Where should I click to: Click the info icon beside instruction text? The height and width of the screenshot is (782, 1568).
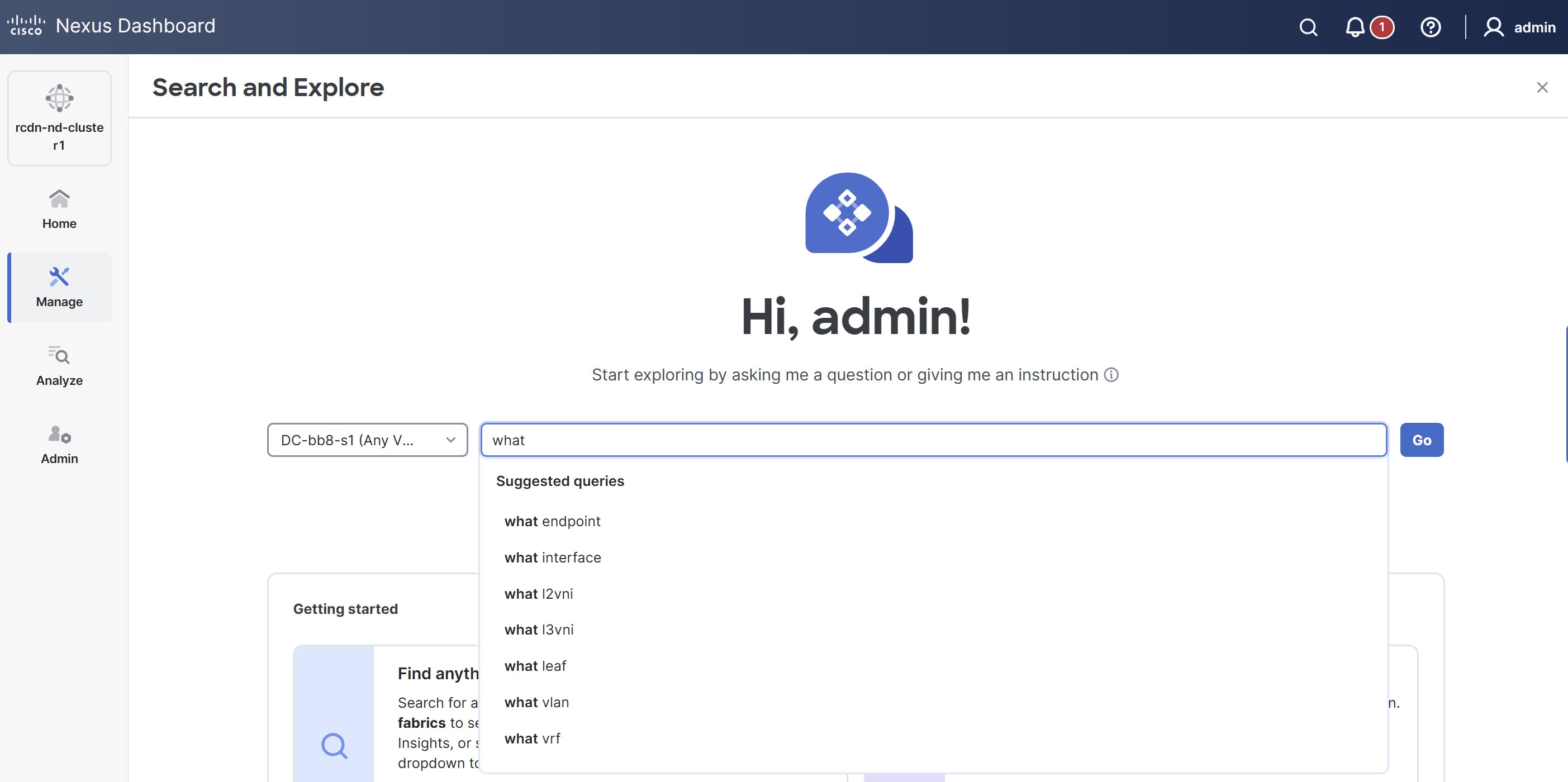(x=1111, y=375)
